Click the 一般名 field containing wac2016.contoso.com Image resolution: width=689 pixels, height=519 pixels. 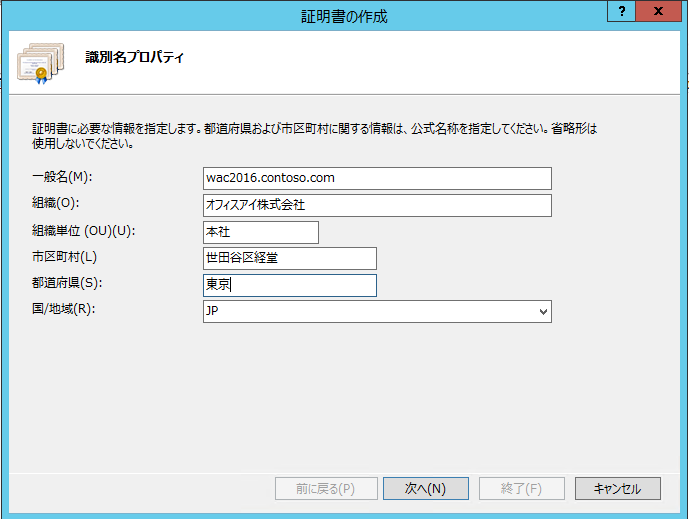(x=376, y=178)
